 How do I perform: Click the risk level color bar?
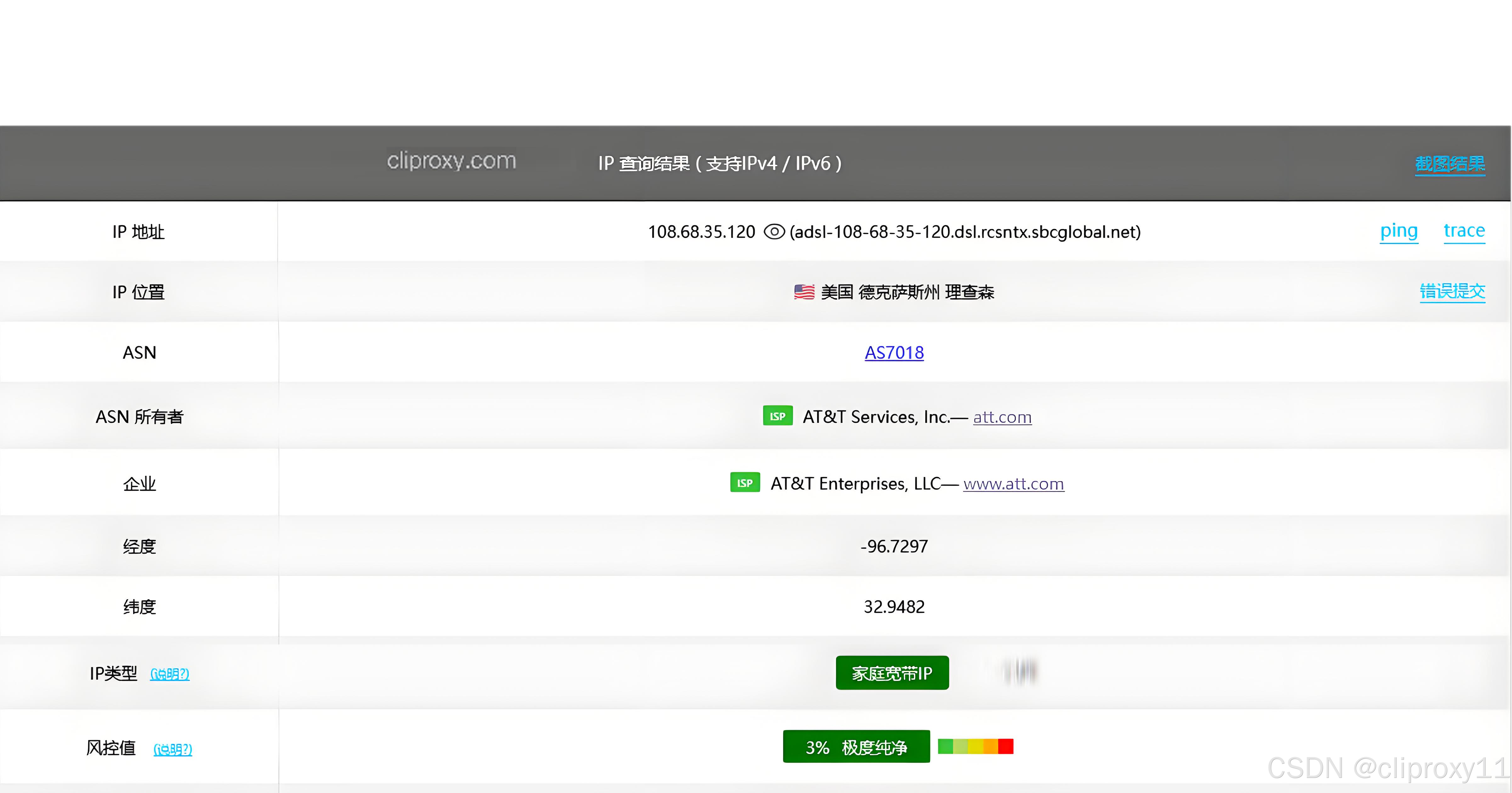975,747
